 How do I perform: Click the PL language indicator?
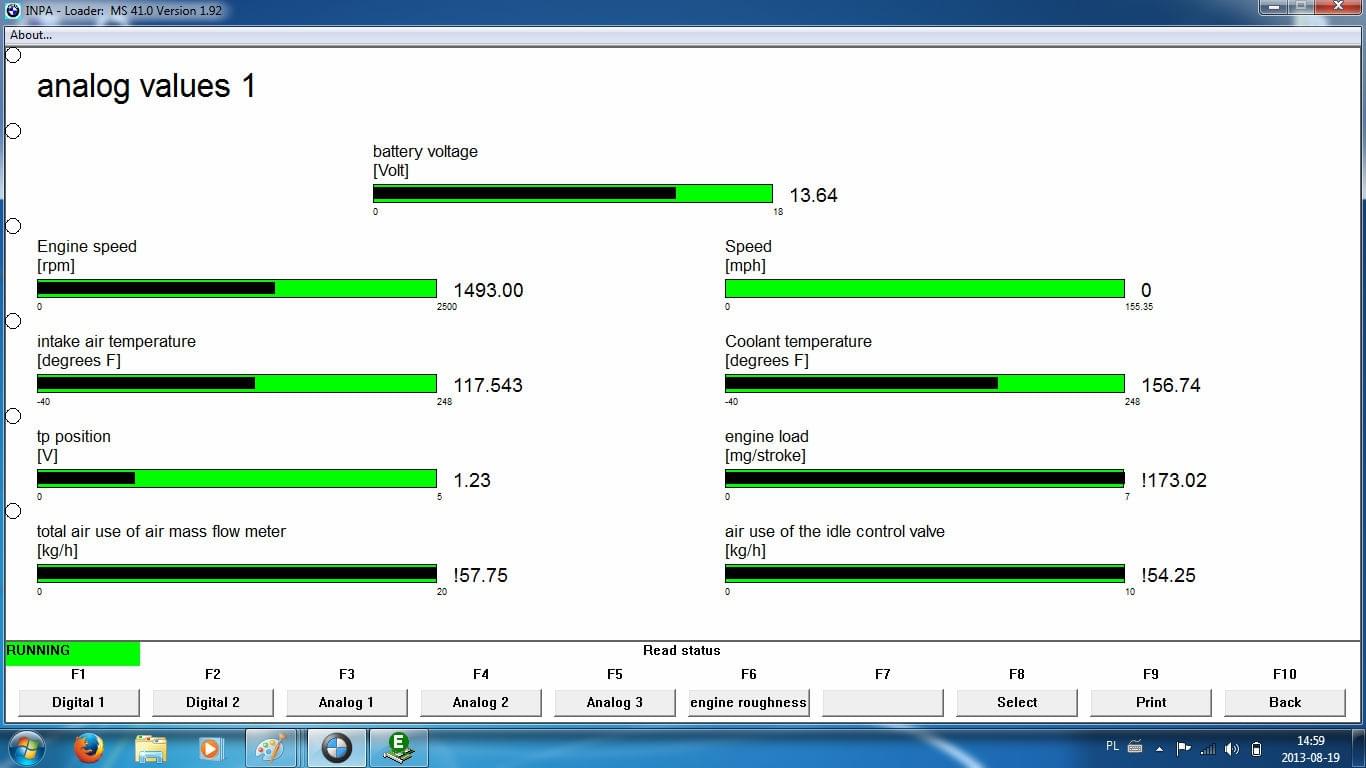(1113, 747)
